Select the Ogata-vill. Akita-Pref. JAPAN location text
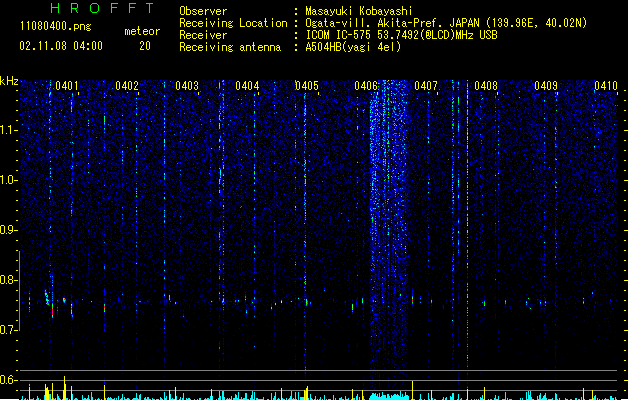 pyautogui.click(x=446, y=23)
